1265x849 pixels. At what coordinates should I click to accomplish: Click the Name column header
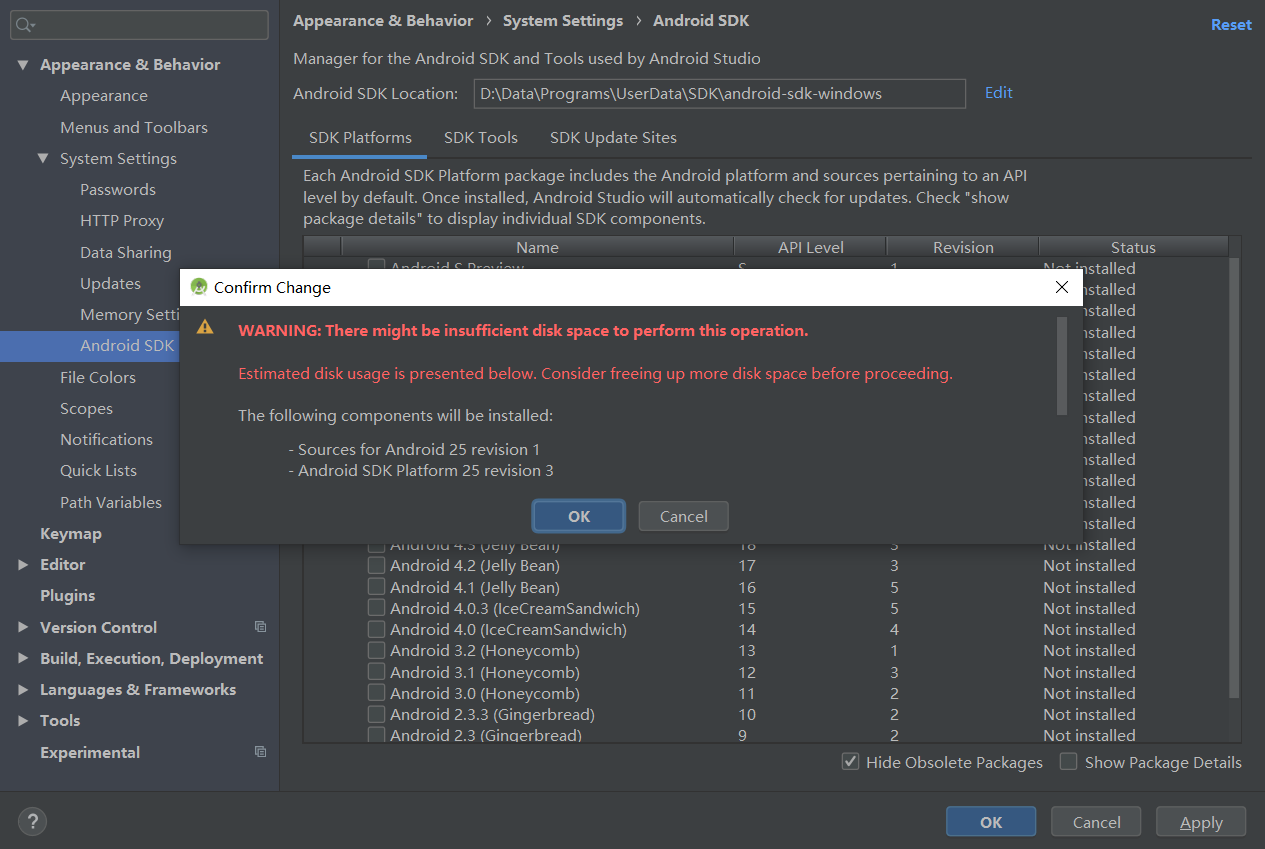tap(538, 247)
